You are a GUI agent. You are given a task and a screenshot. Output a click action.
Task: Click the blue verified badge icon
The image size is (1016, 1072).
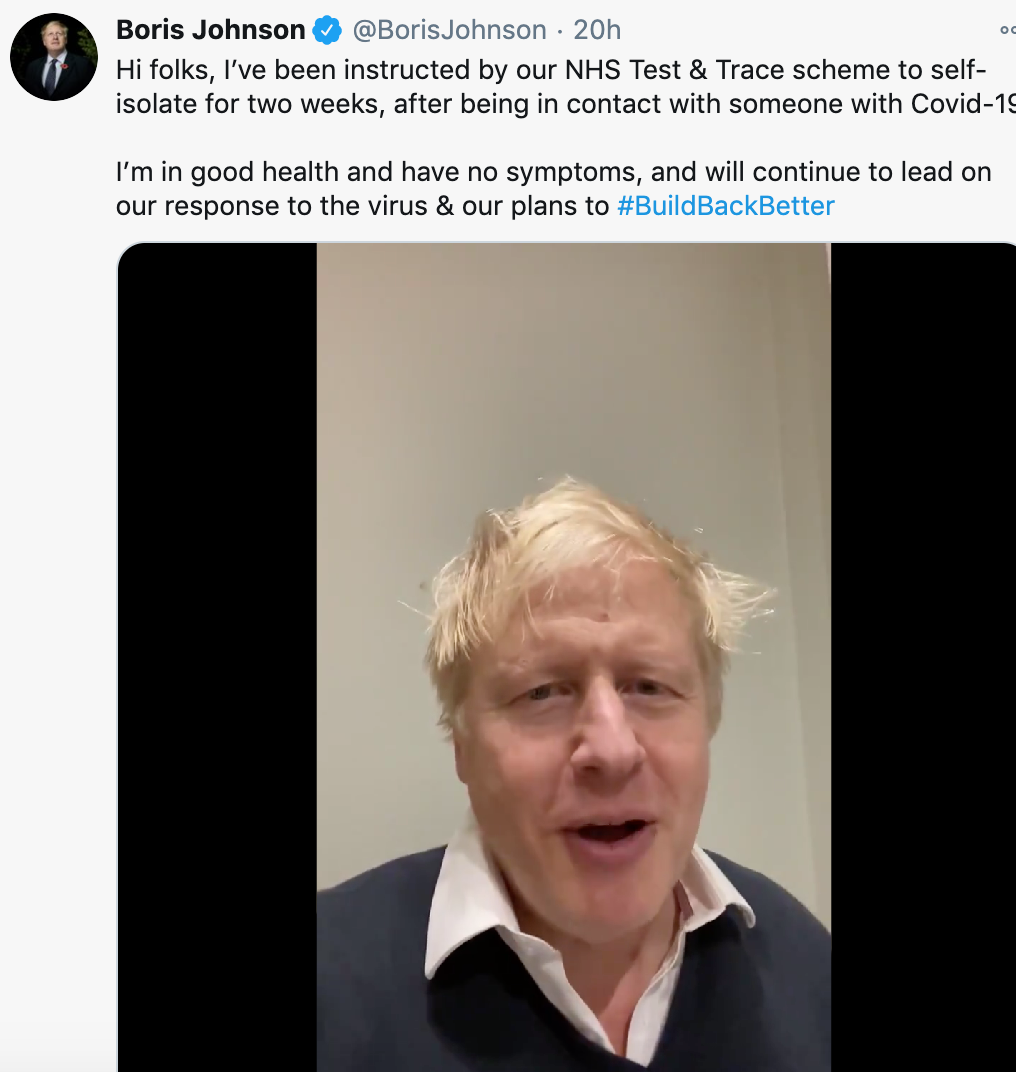point(326,31)
